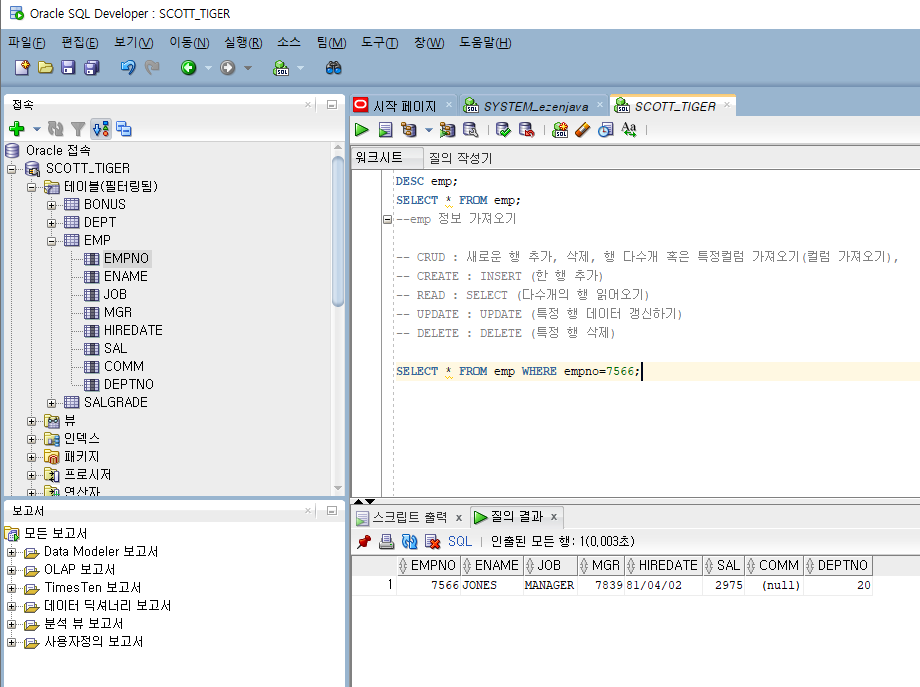The height and width of the screenshot is (687, 920).
Task: Click the Rollback icon in worksheet toolbar
Action: click(x=526, y=130)
